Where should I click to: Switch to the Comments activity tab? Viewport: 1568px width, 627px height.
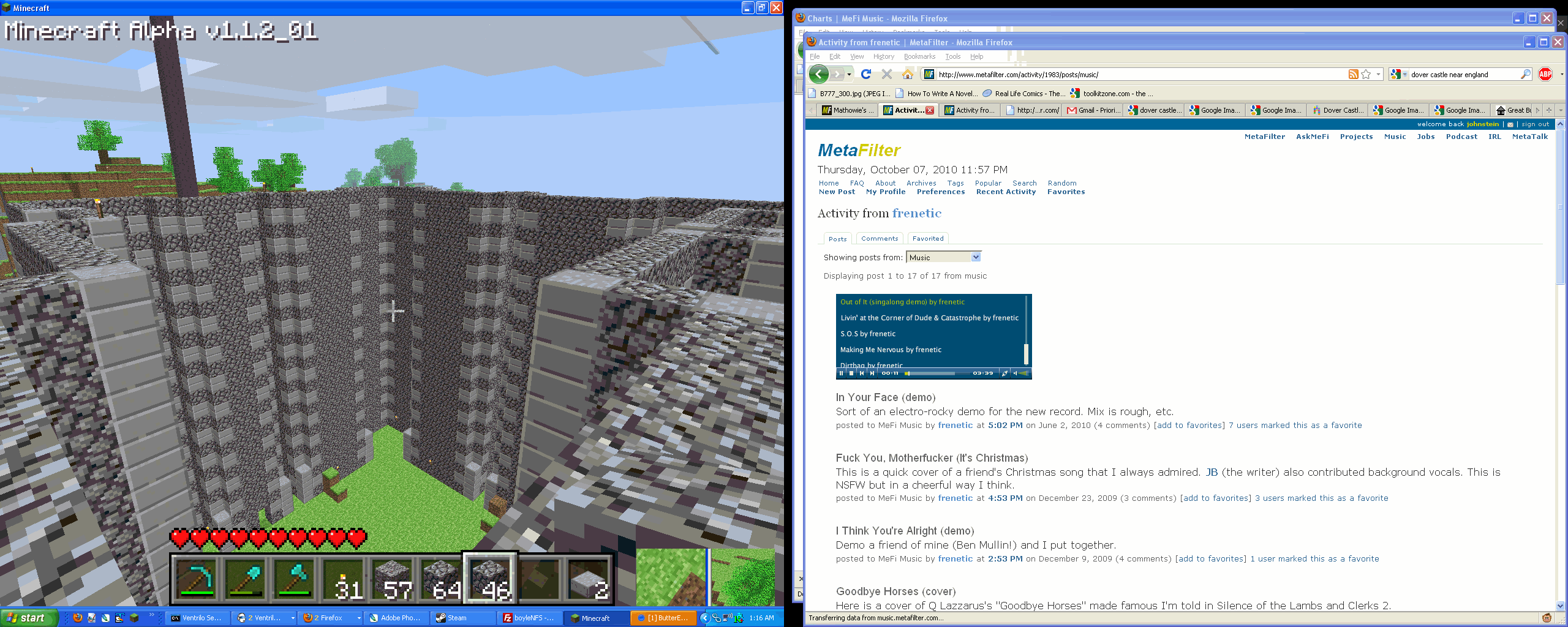coord(880,239)
